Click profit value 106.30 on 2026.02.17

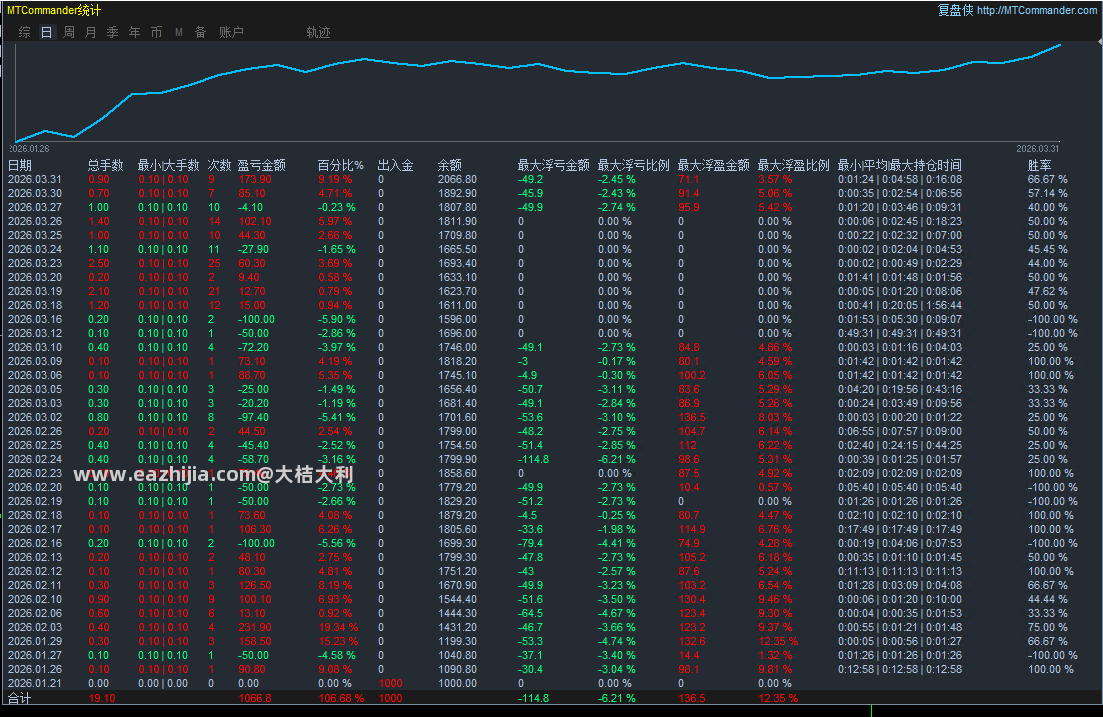[255, 530]
